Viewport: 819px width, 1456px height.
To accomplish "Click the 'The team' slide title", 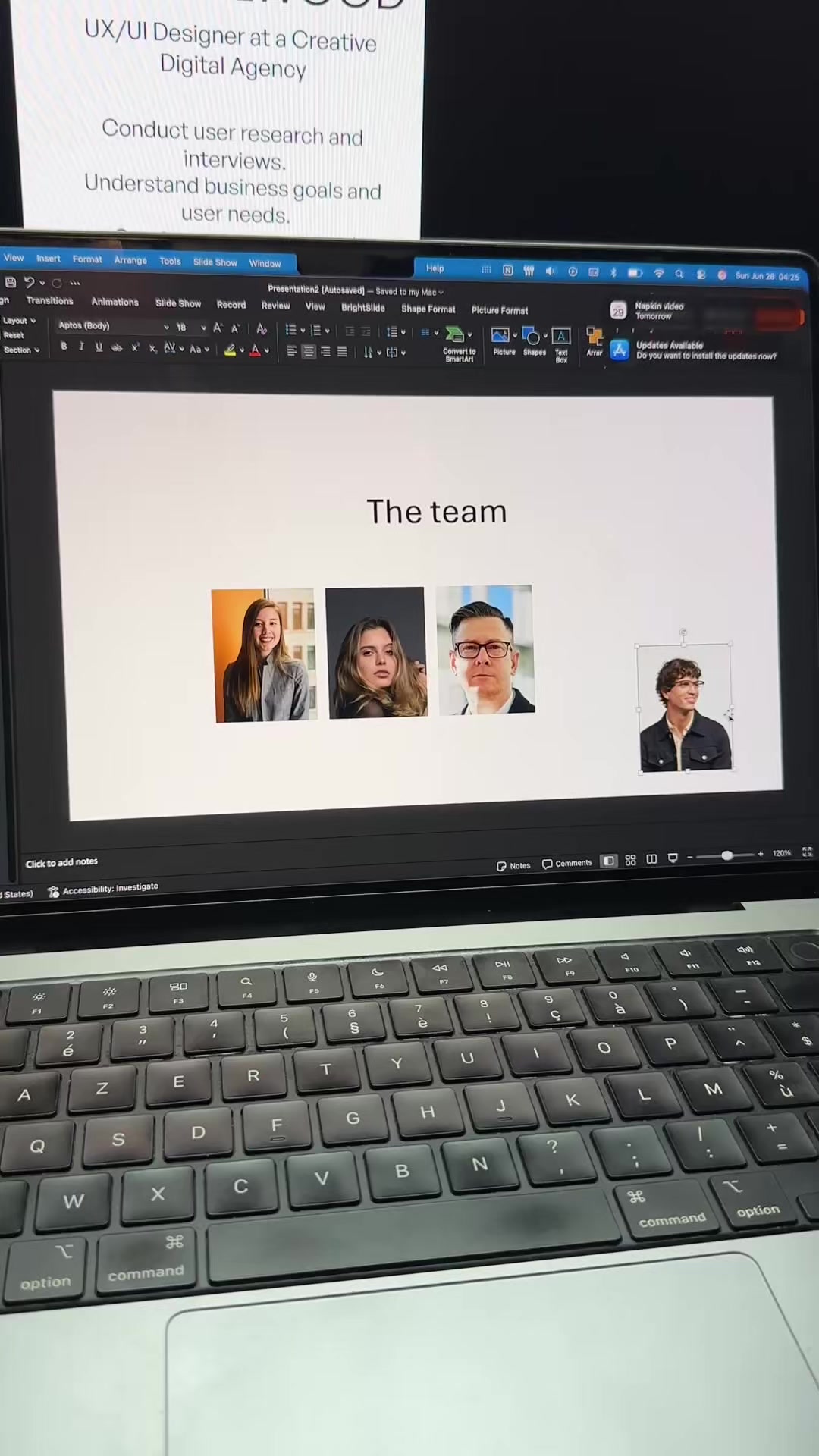I will click(437, 512).
